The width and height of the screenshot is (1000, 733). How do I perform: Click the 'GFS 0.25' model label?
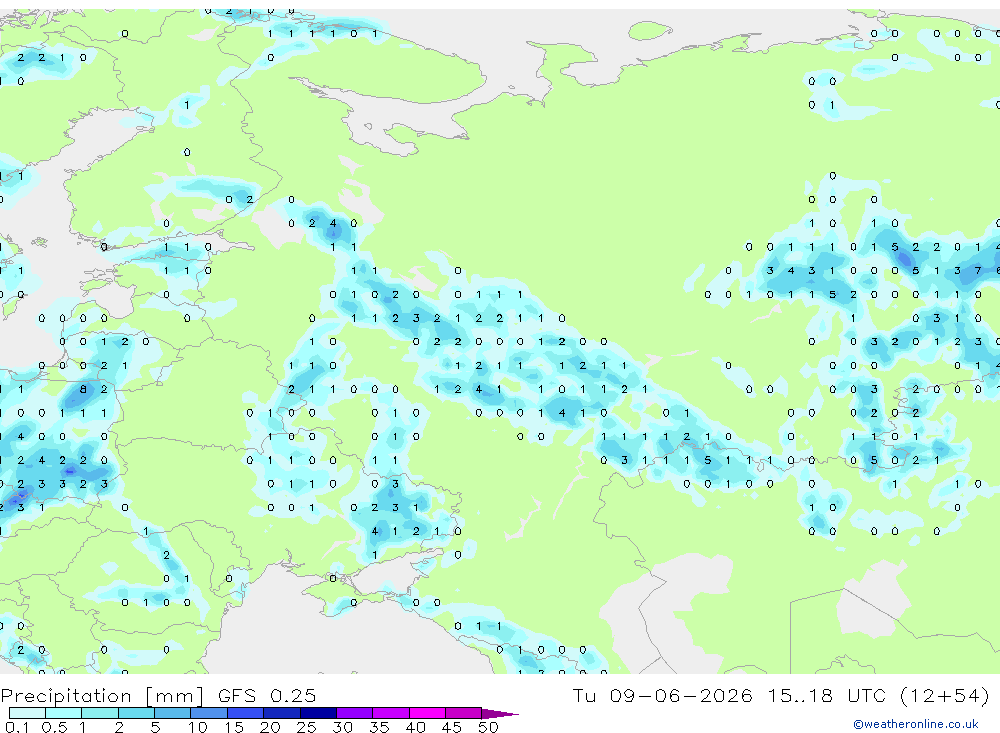click(x=267, y=695)
